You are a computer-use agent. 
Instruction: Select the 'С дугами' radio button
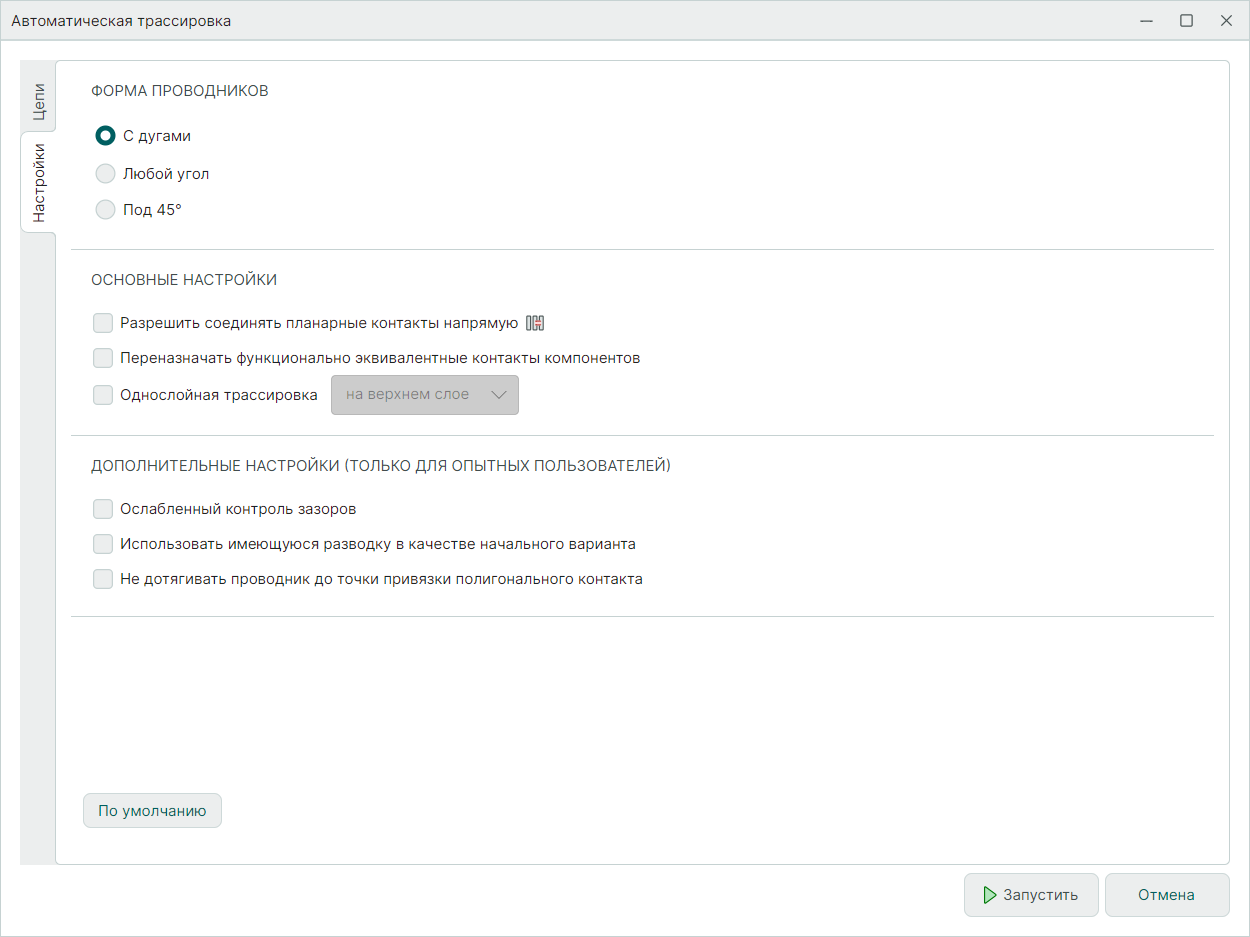105,136
